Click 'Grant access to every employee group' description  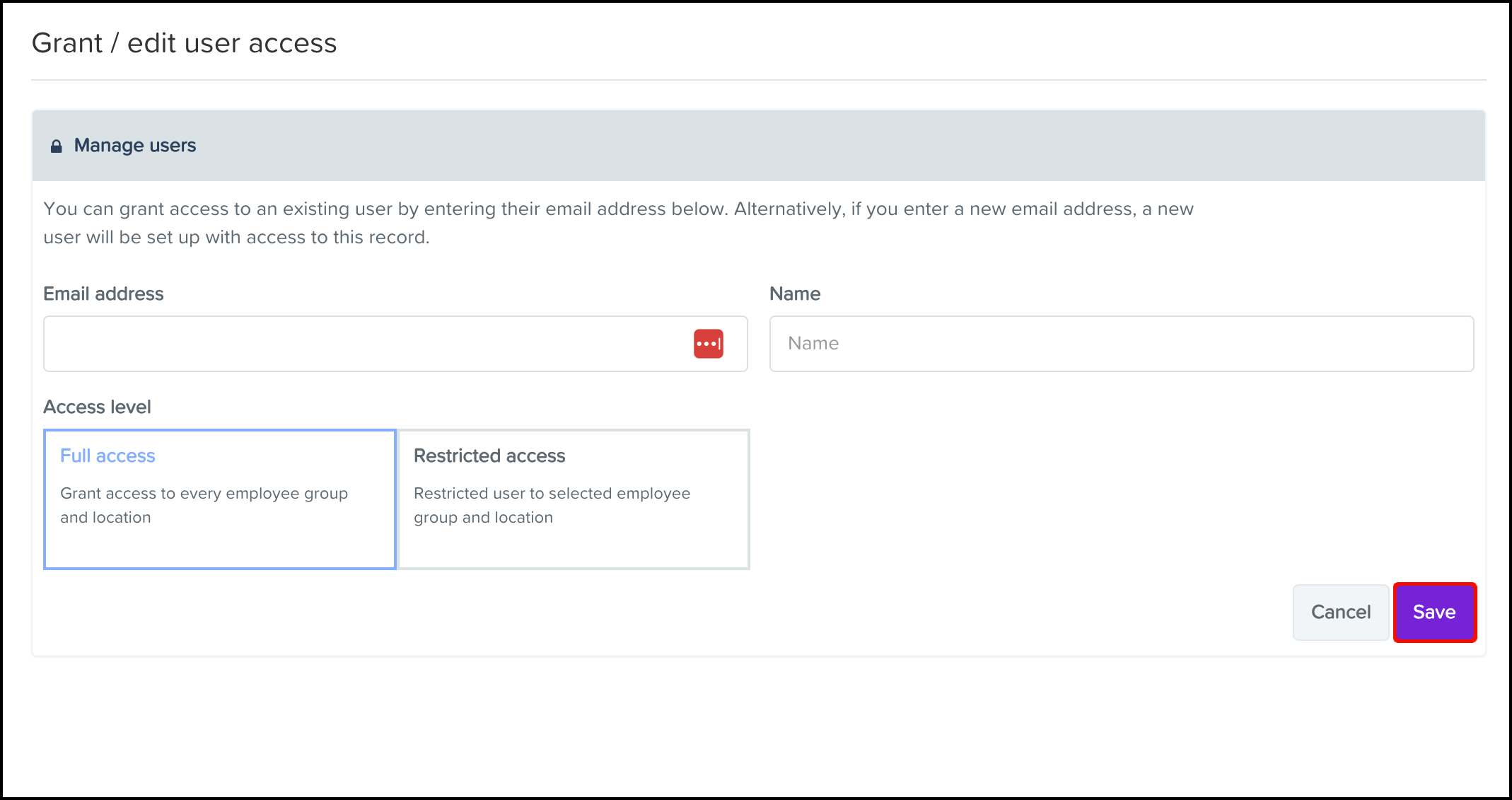tap(204, 505)
